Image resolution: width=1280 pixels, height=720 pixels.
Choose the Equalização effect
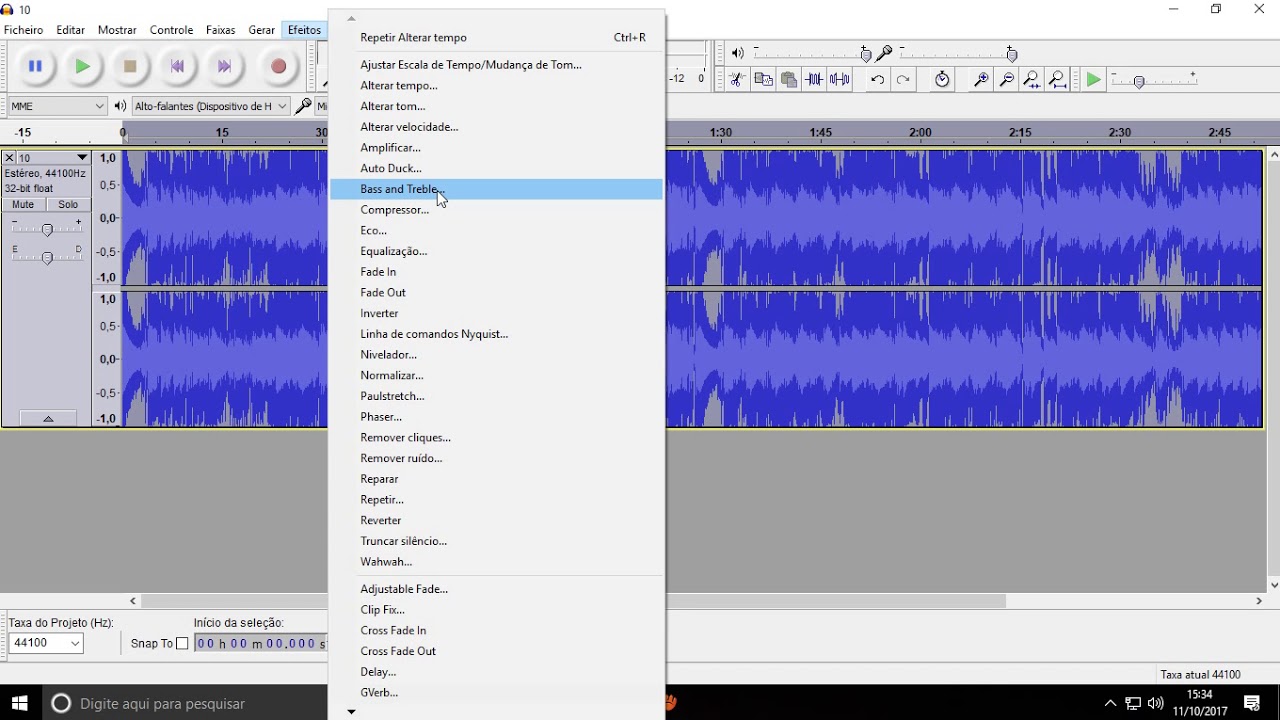[497, 251]
